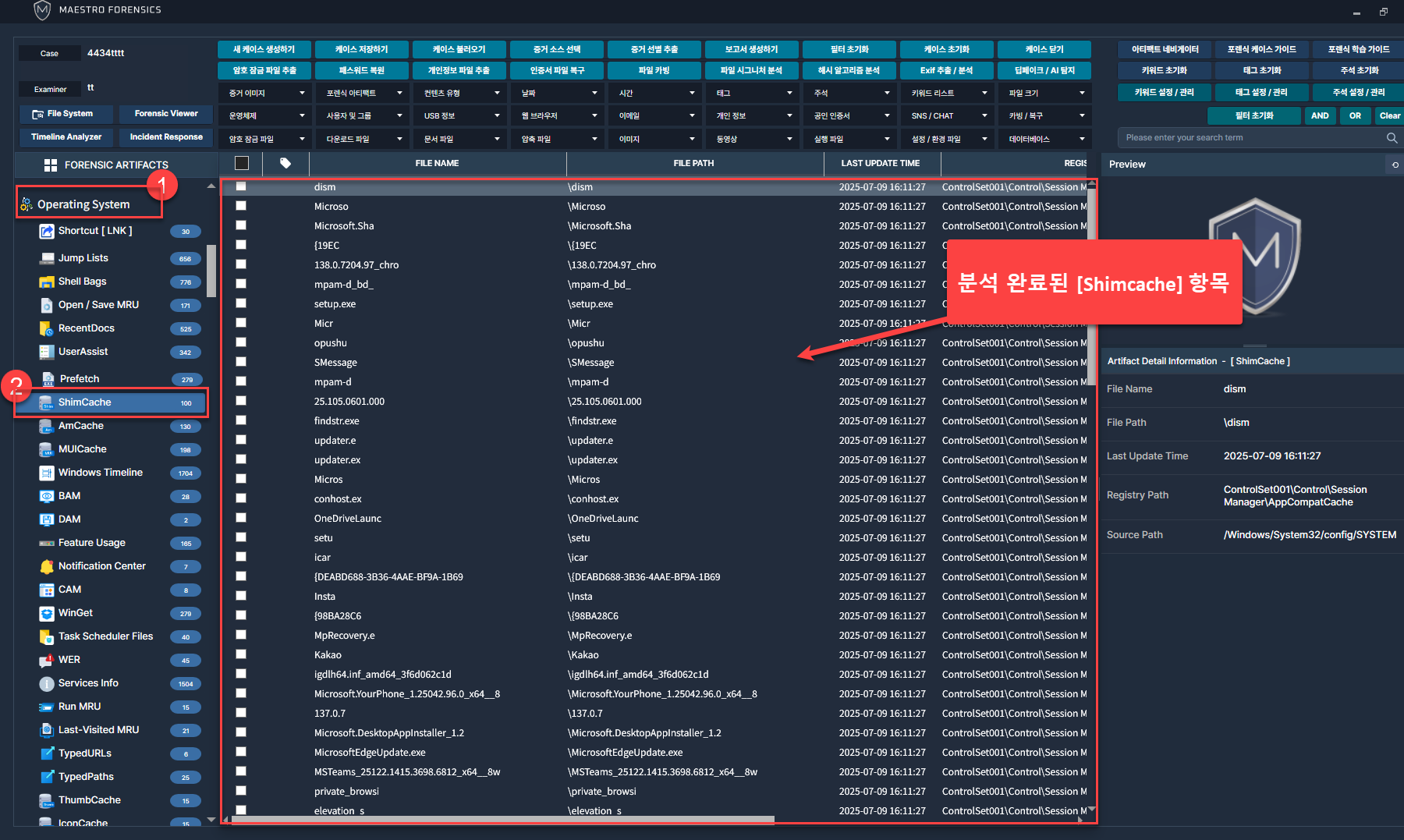Click the Task Scheduler Files icon

click(x=46, y=636)
